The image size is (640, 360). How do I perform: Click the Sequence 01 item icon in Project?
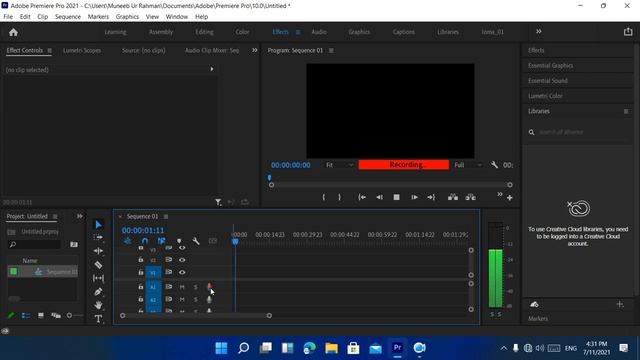38,272
